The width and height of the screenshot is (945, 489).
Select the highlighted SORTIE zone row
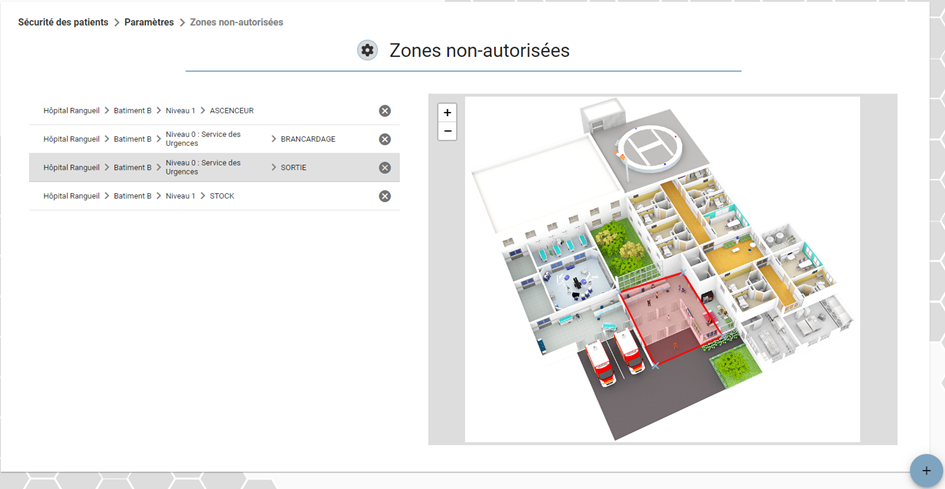(x=214, y=168)
